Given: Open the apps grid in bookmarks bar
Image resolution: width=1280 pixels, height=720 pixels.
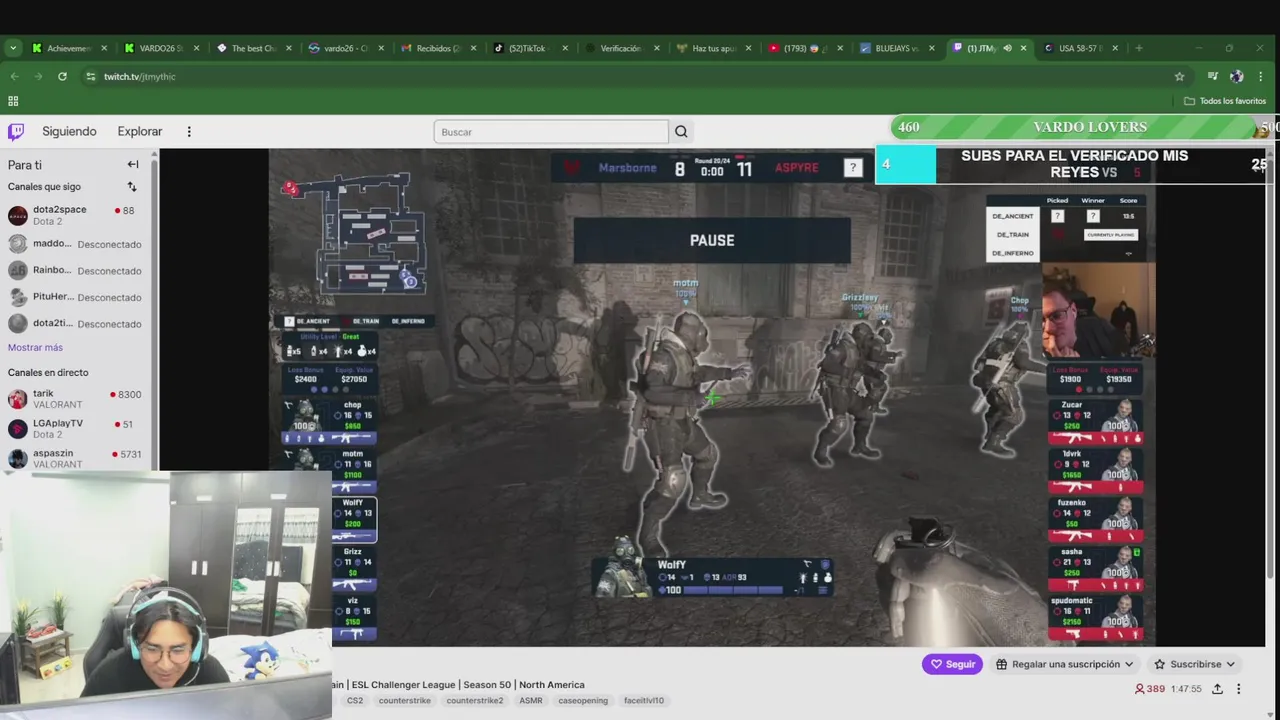Looking at the screenshot, I should pos(13,101).
